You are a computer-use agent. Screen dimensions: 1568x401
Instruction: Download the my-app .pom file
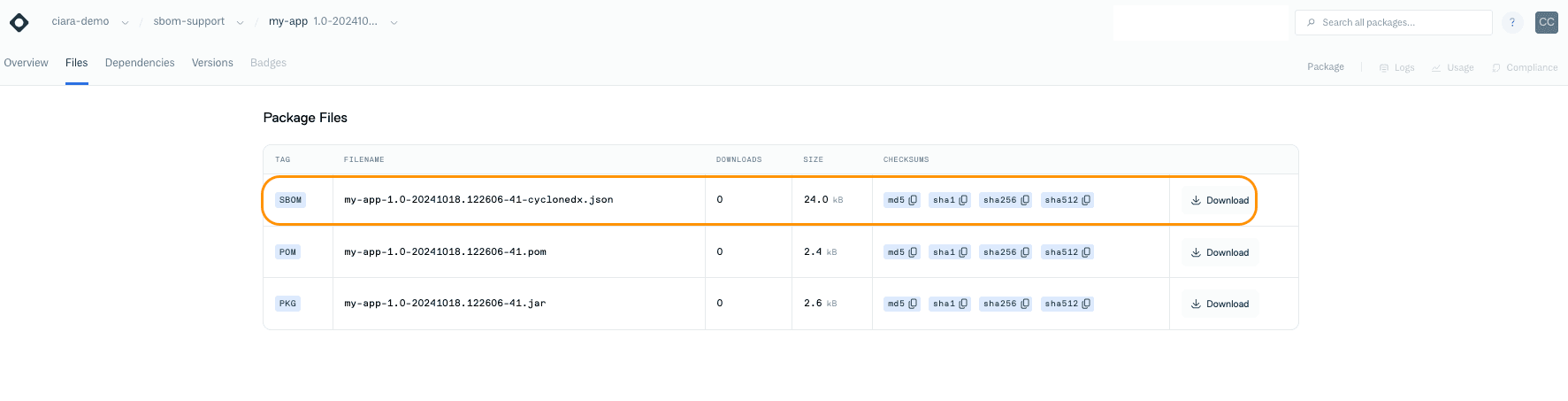(x=1220, y=253)
